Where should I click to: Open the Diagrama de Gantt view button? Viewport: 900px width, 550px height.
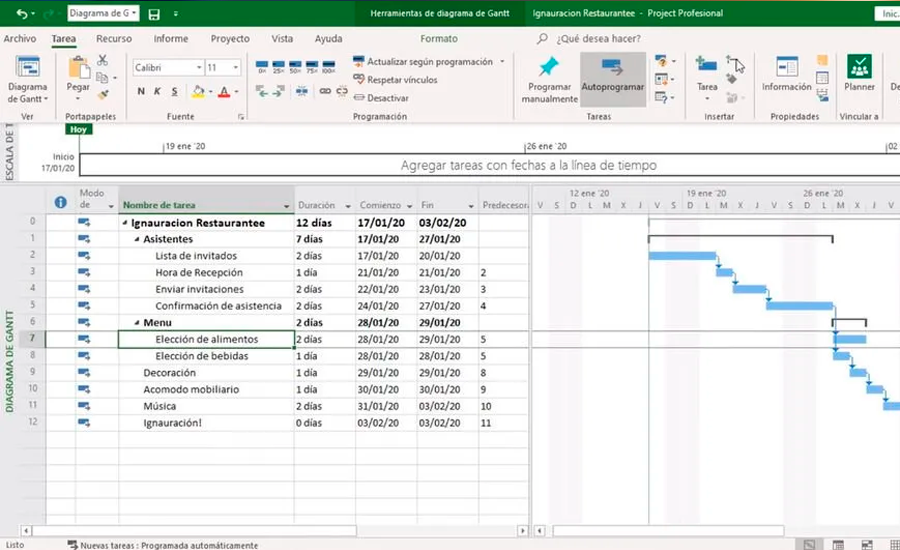tap(28, 80)
